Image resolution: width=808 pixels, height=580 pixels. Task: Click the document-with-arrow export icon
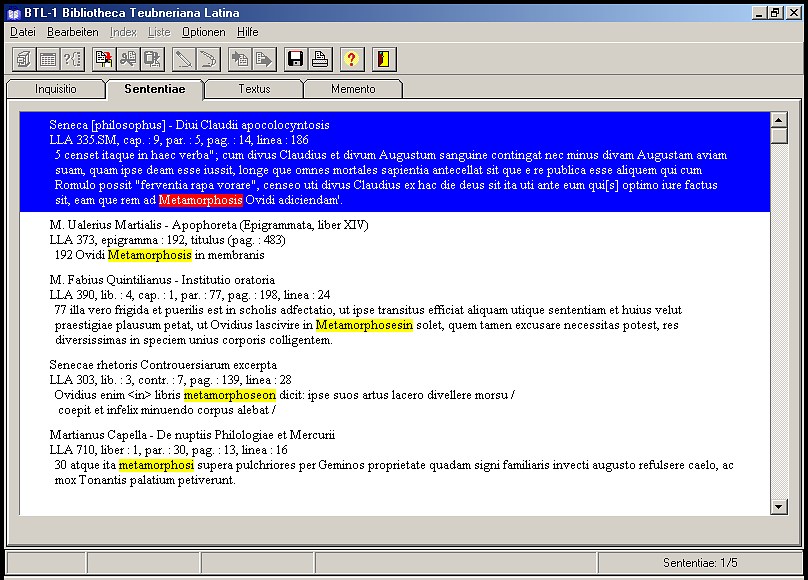(264, 59)
